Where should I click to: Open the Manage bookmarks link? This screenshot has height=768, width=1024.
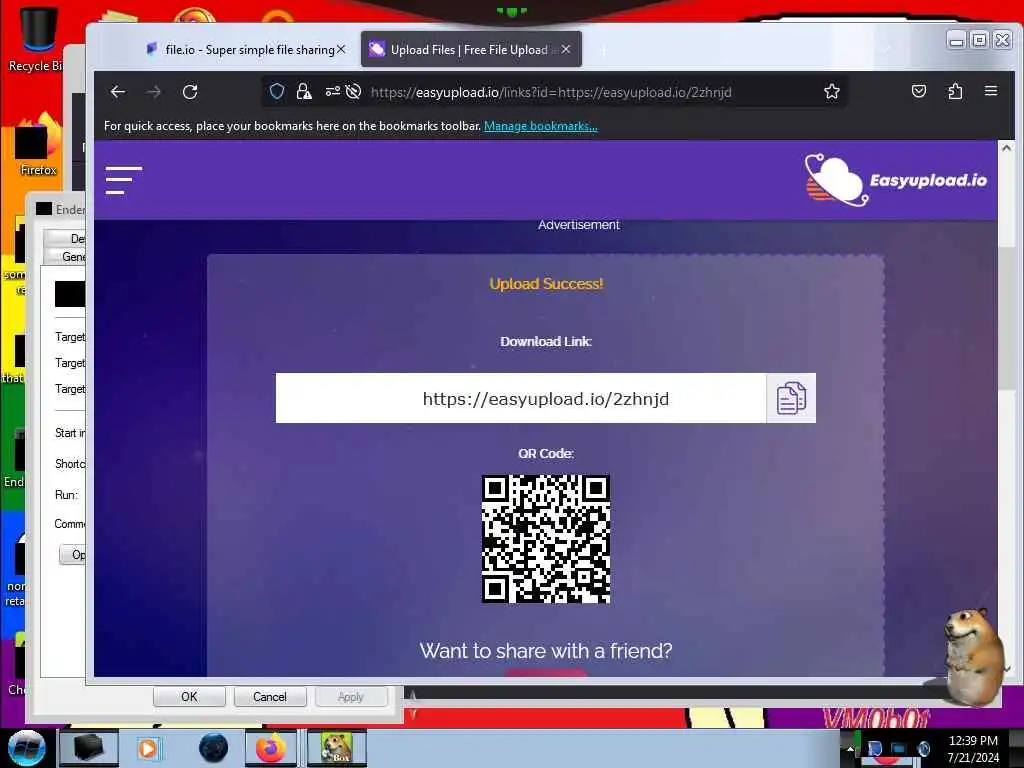(540, 126)
